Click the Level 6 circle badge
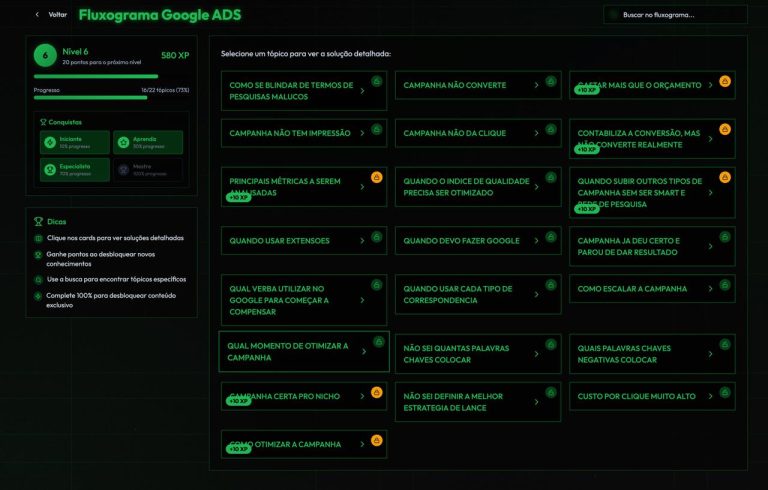Screen dimensions: 768x490 (44, 56)
